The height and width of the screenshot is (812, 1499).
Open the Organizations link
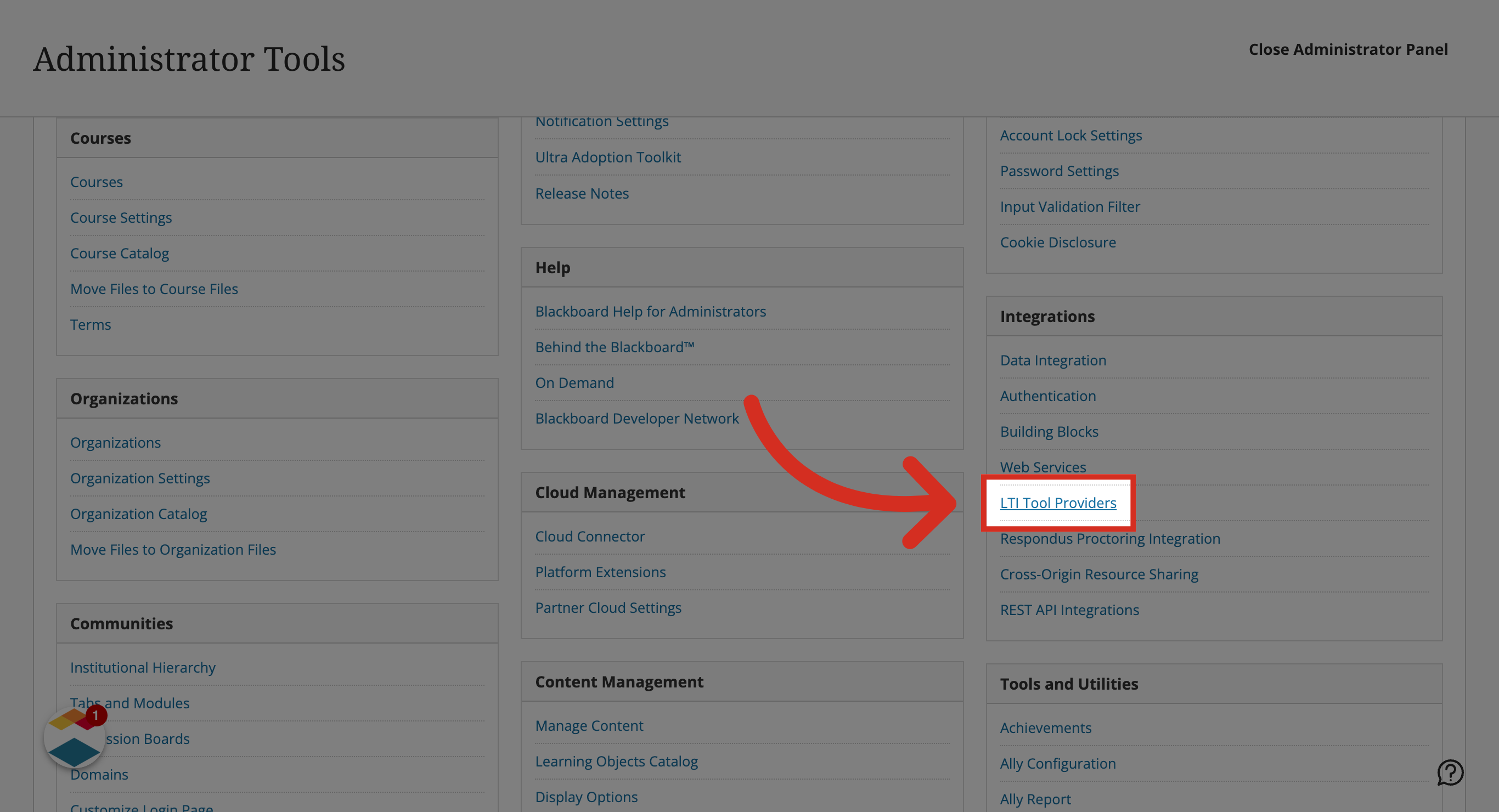(x=116, y=442)
